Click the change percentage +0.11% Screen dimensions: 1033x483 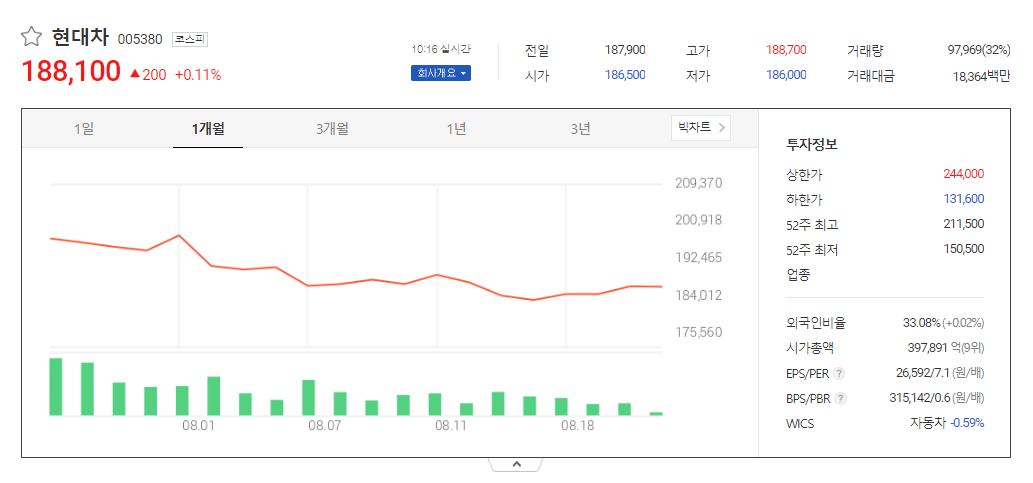point(198,75)
